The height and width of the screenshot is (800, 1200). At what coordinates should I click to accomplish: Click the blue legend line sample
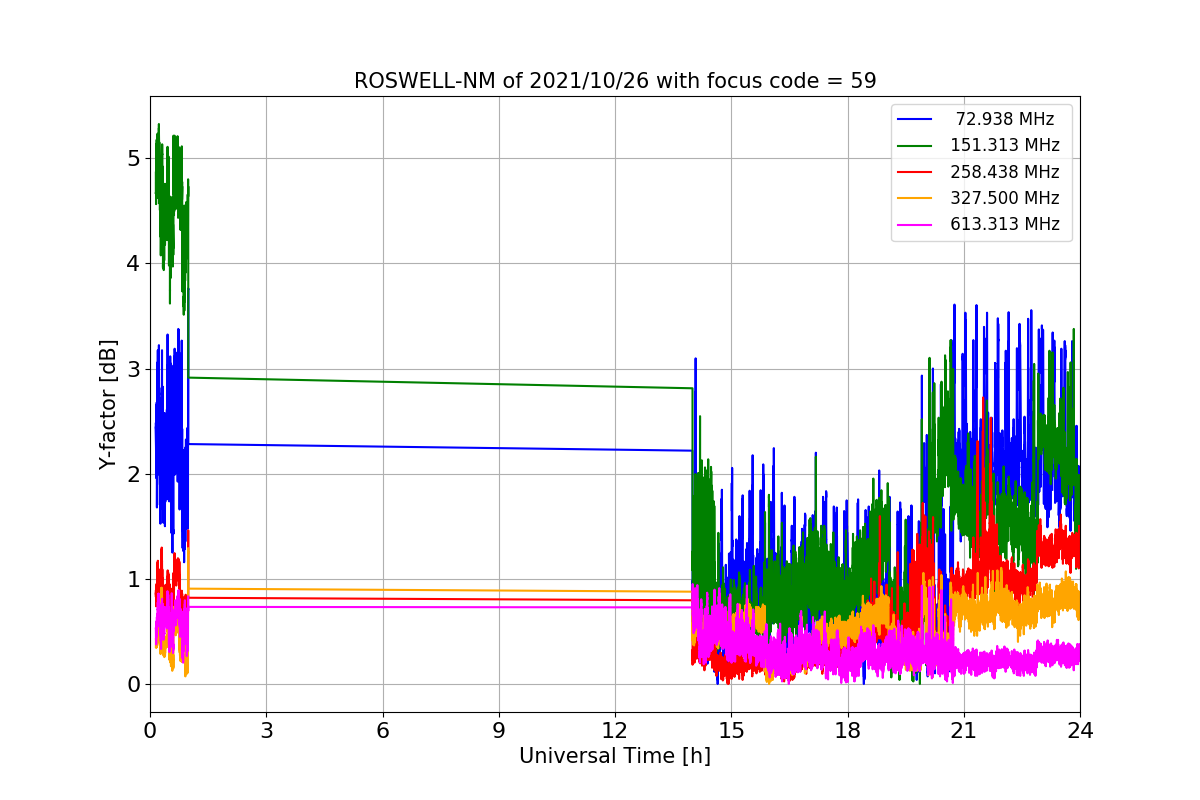coord(916,119)
